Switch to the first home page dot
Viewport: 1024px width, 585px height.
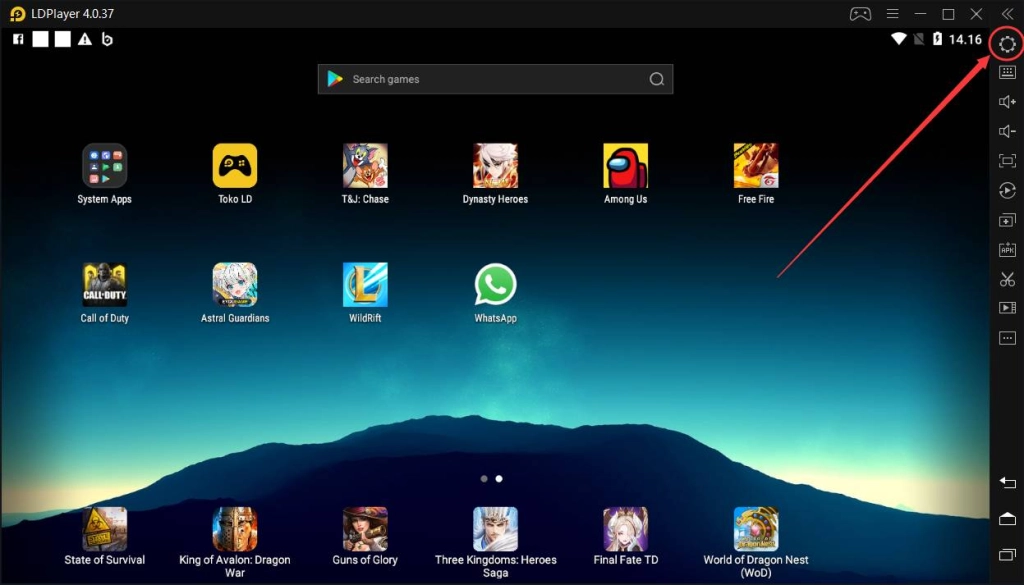coord(484,479)
